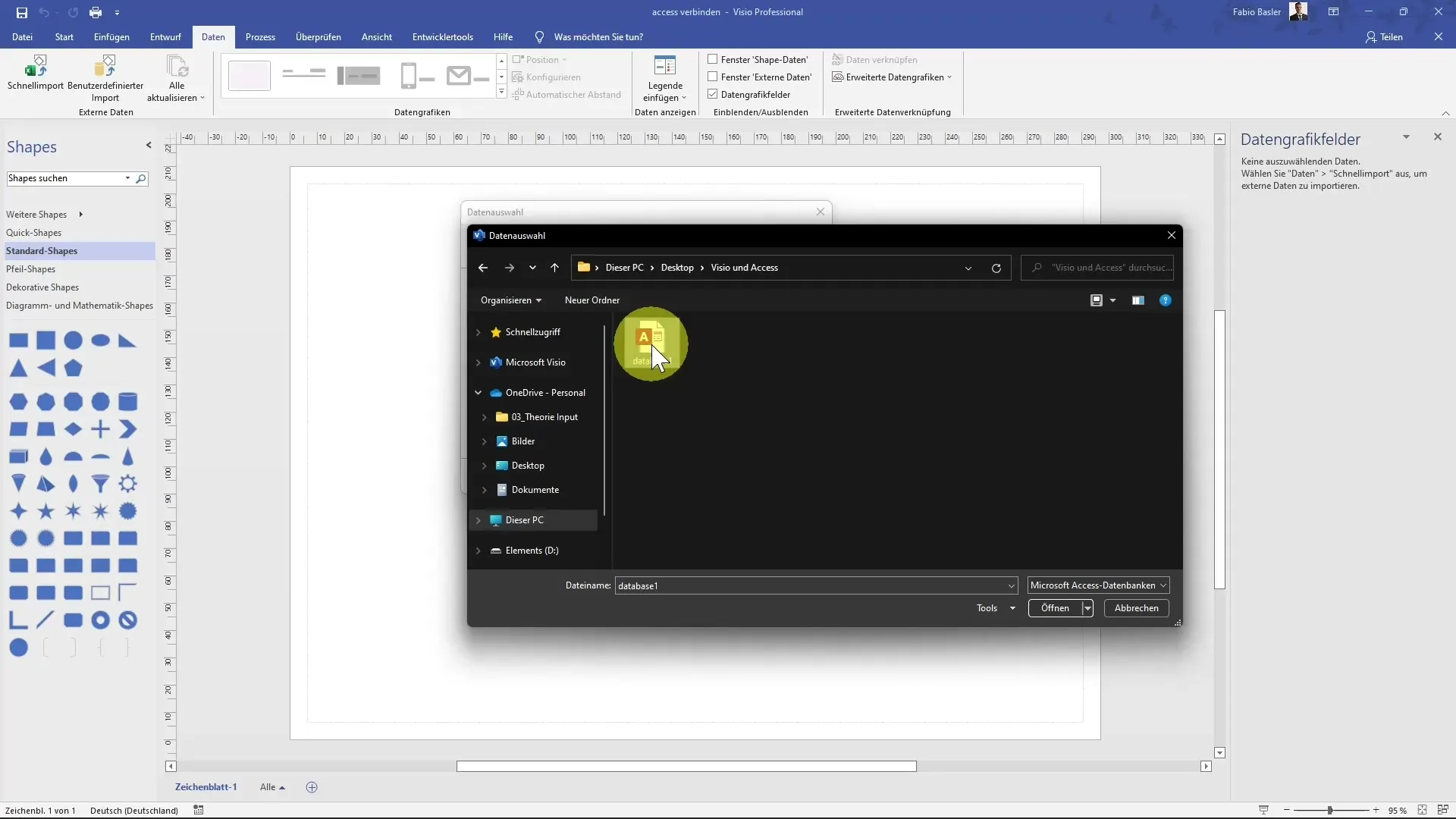
Task: Open the Organisieren dropdown
Action: [x=511, y=300]
